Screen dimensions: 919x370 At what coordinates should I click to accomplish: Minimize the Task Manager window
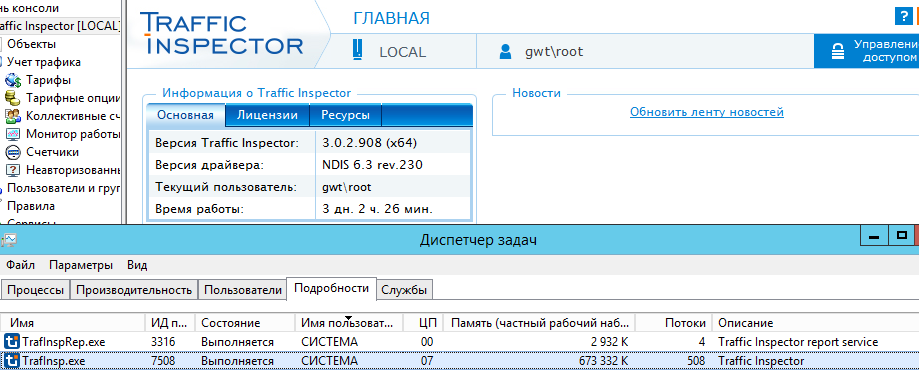(874, 237)
